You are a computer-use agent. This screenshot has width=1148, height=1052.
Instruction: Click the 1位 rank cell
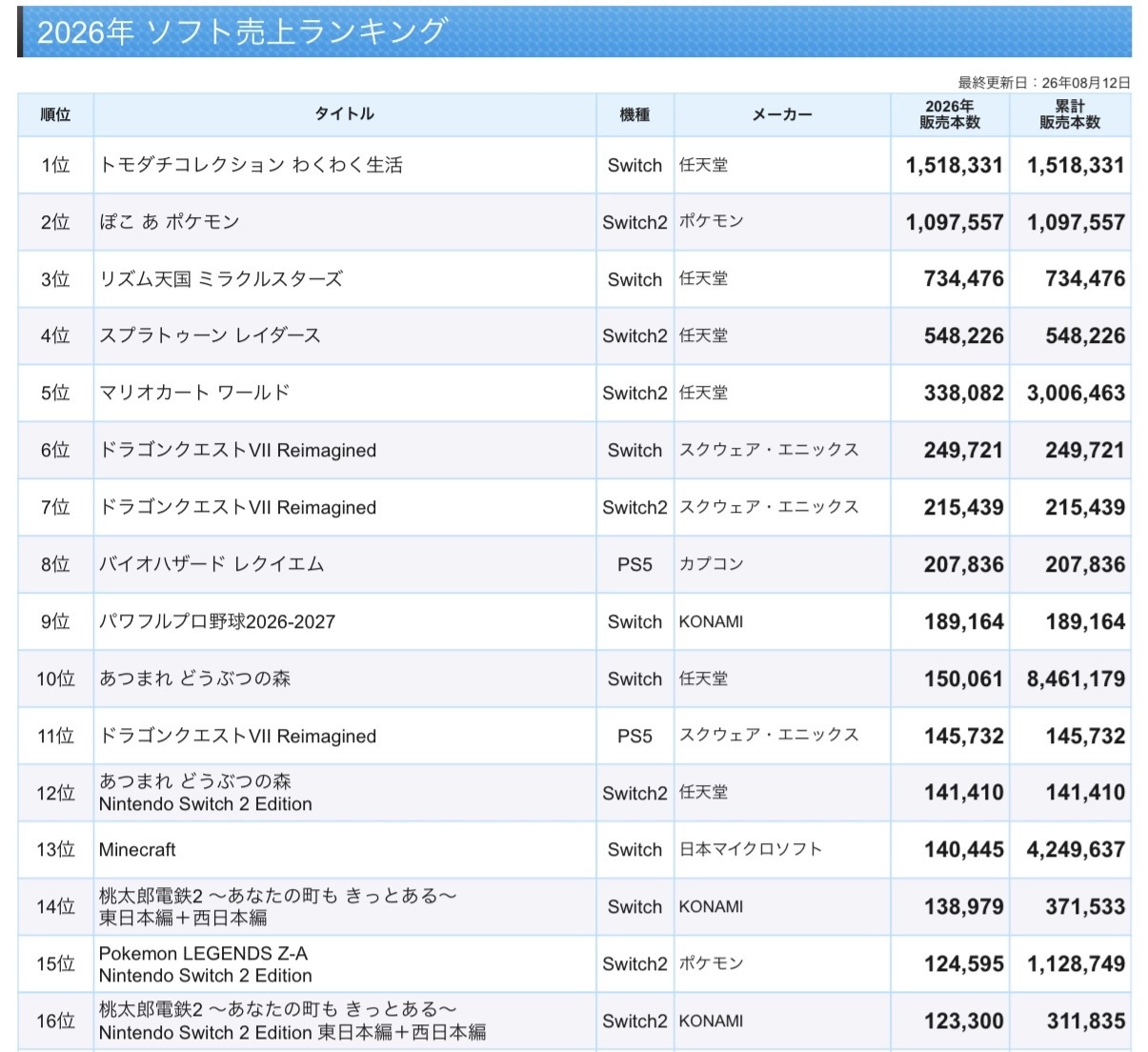[55, 165]
